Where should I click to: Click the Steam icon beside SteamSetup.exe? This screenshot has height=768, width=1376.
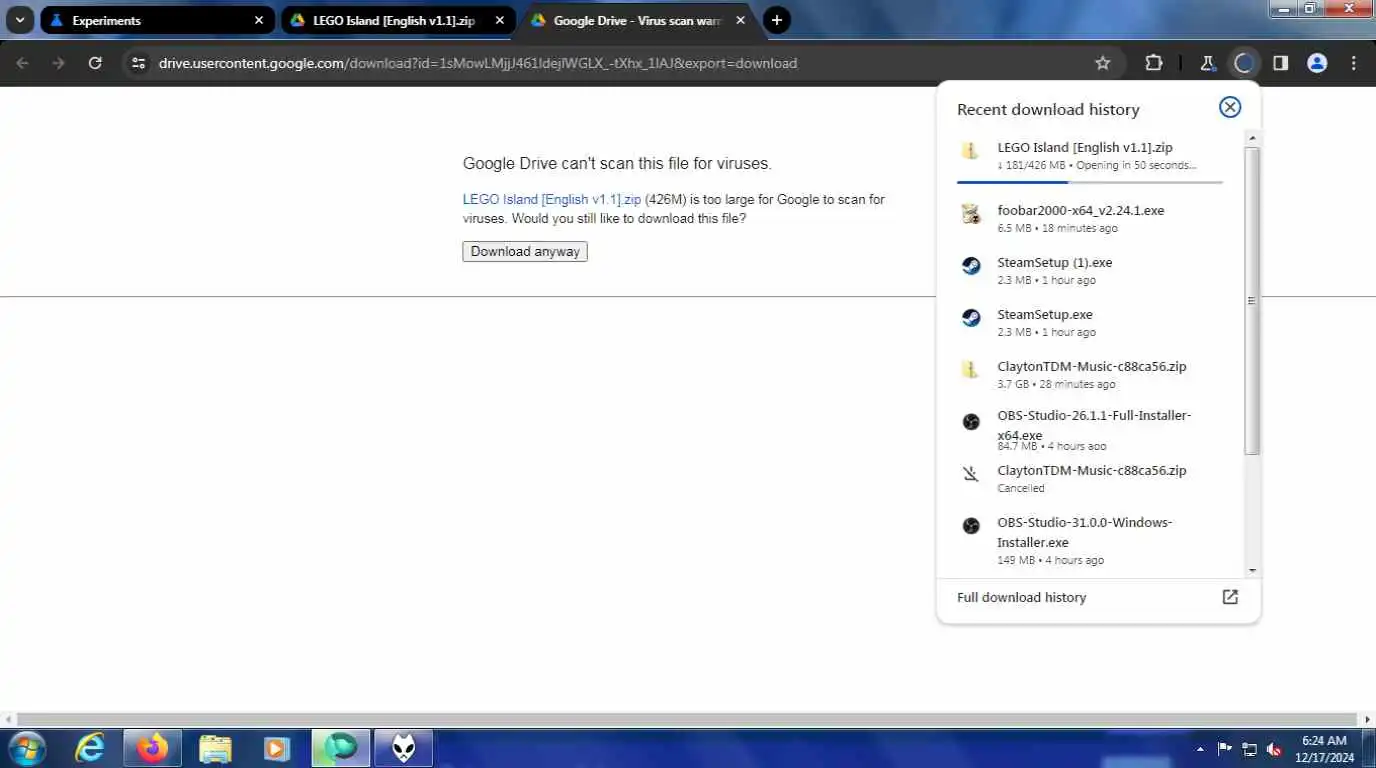(971, 318)
